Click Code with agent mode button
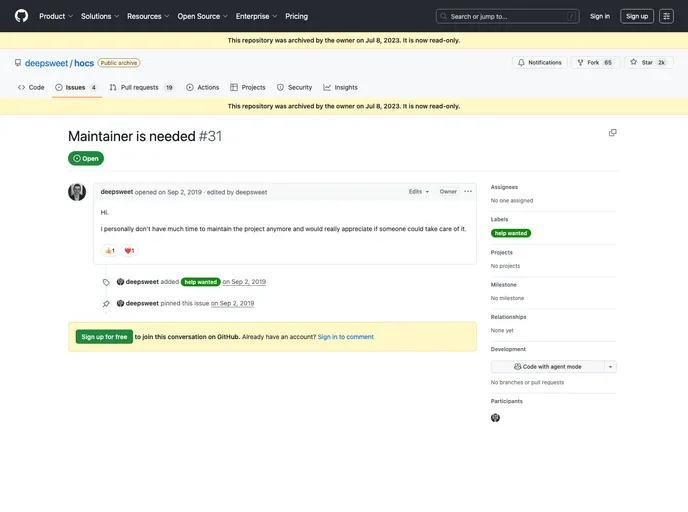 pos(548,367)
